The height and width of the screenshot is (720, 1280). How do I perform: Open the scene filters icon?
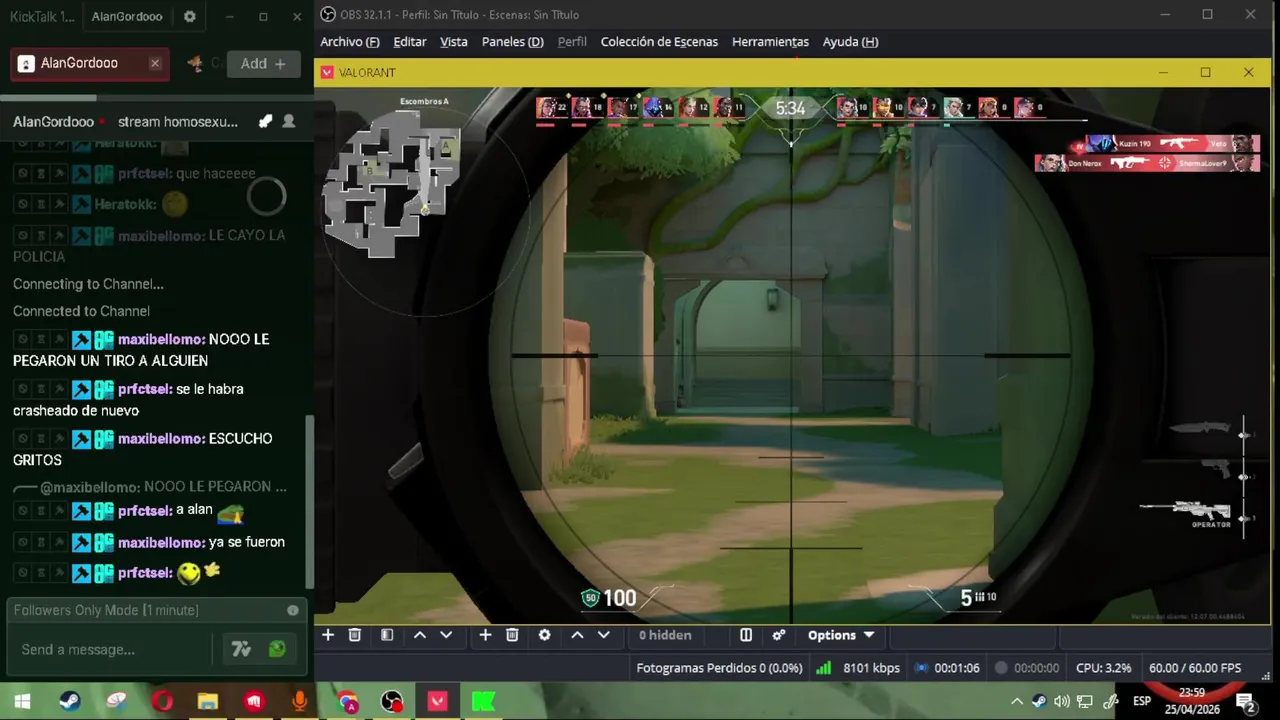coord(387,635)
